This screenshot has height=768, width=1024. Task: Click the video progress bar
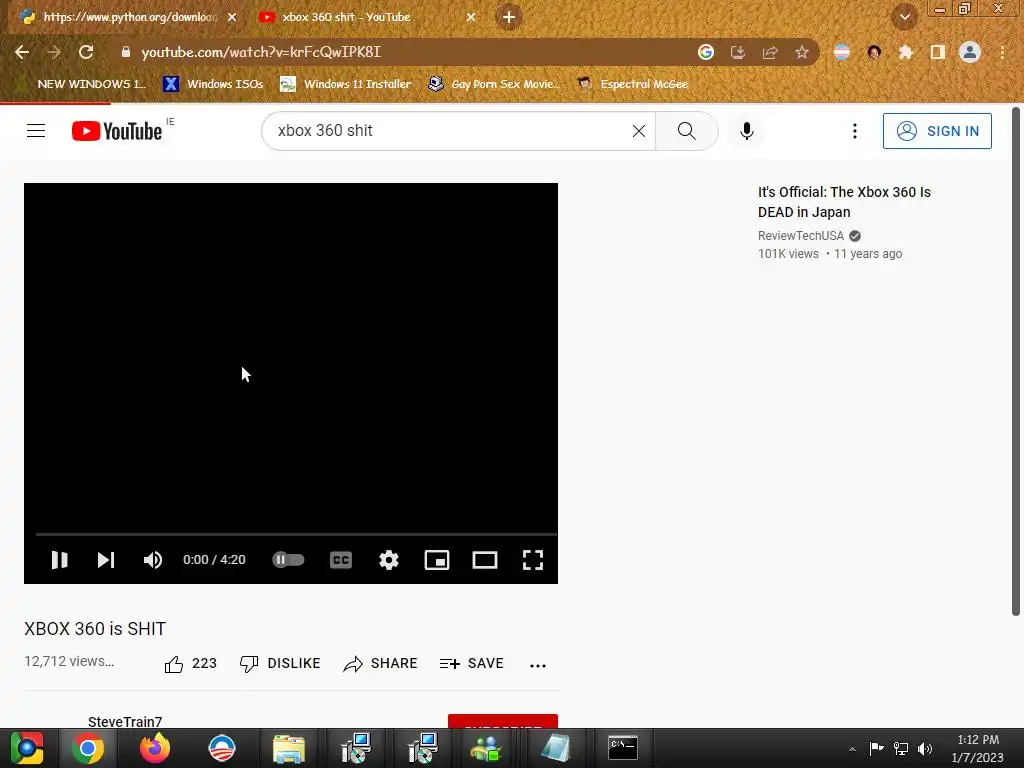point(296,534)
